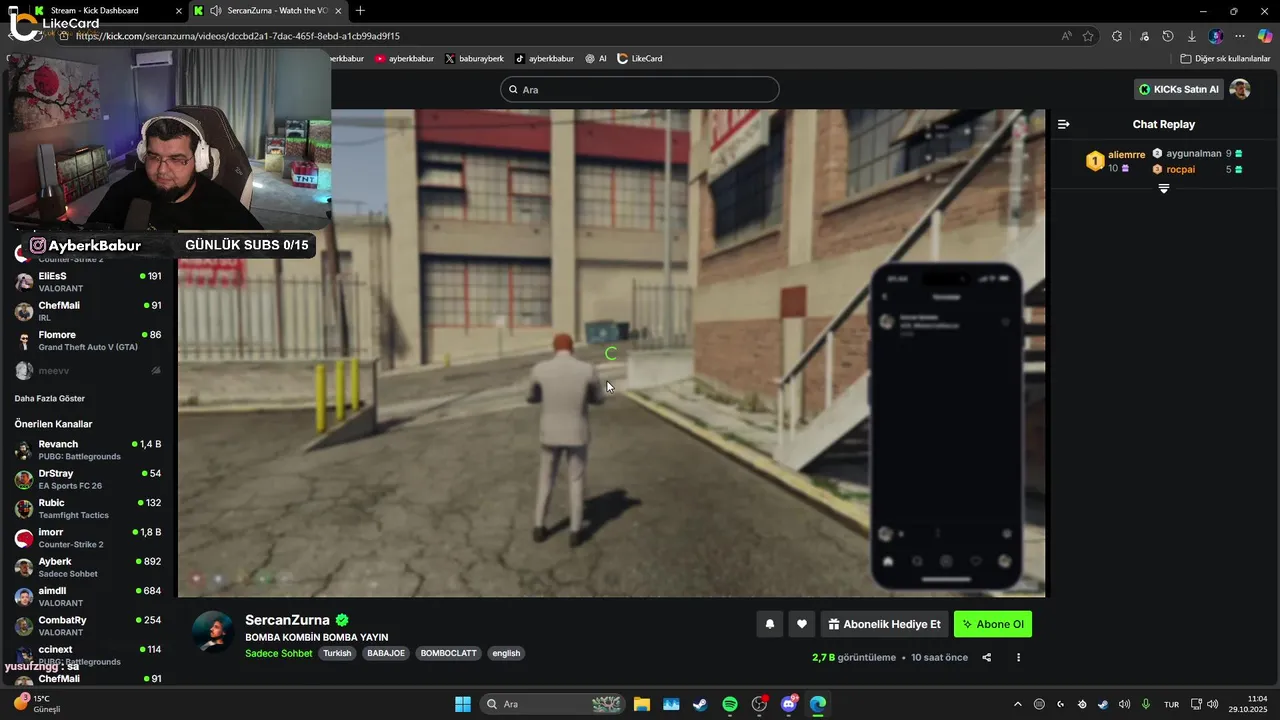Image resolution: width=1280 pixels, height=720 pixels.
Task: Open the LikeCard bookmark
Action: pos(640,58)
